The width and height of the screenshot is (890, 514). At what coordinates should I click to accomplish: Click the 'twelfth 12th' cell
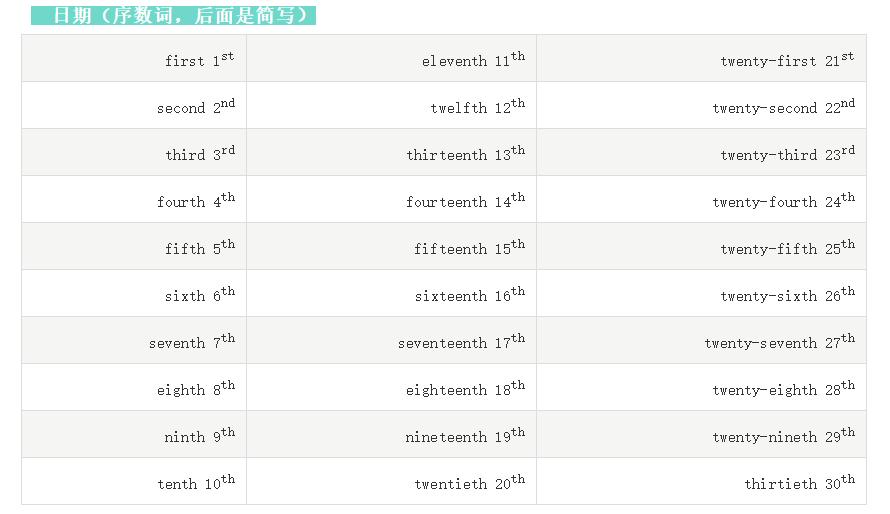pos(476,107)
